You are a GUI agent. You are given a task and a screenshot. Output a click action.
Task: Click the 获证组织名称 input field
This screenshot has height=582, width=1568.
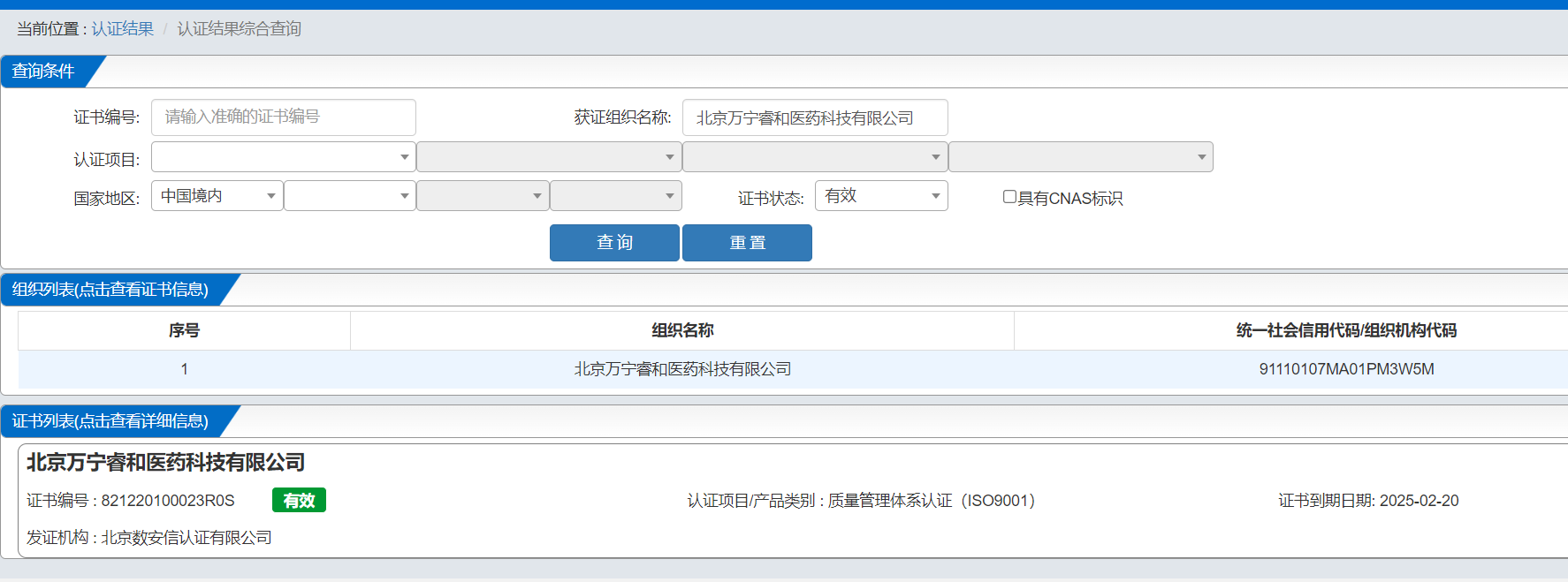tap(815, 117)
